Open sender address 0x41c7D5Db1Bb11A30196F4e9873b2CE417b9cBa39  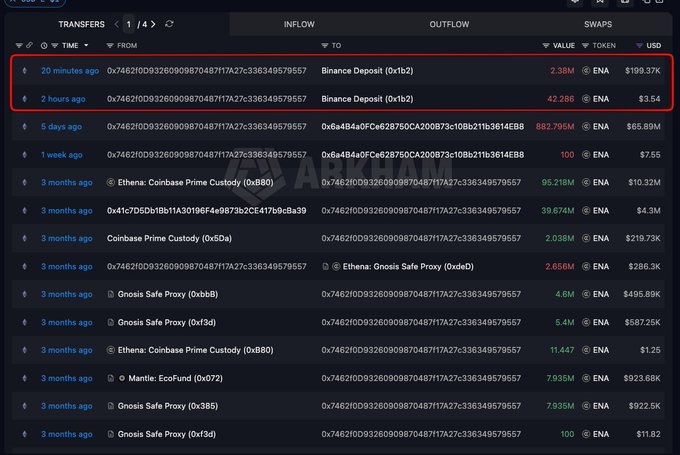coord(206,211)
